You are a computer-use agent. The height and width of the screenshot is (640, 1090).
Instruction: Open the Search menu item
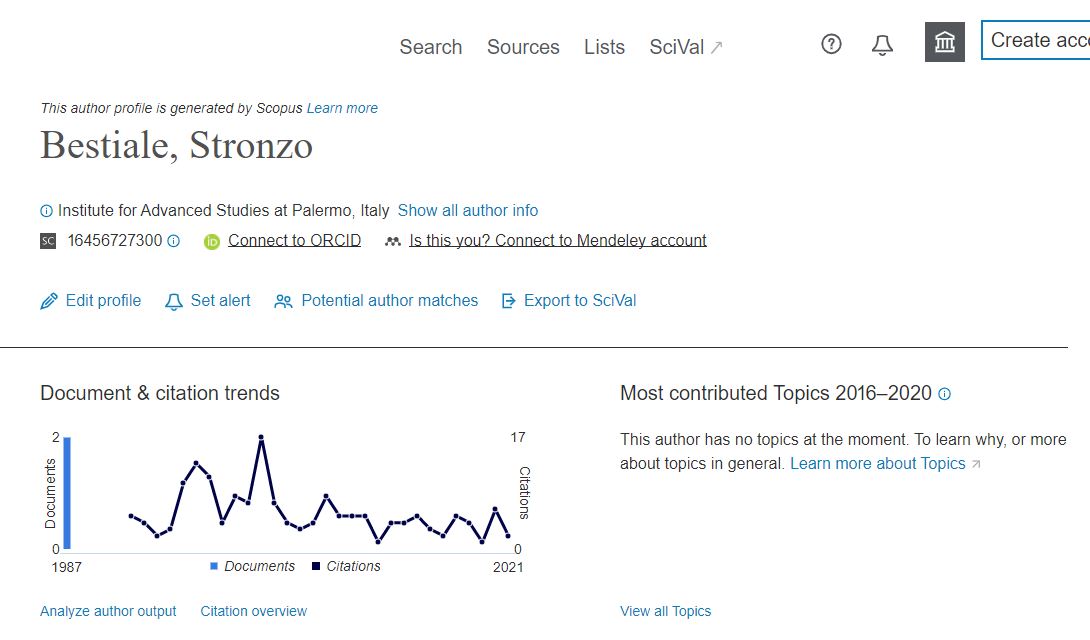click(x=430, y=47)
